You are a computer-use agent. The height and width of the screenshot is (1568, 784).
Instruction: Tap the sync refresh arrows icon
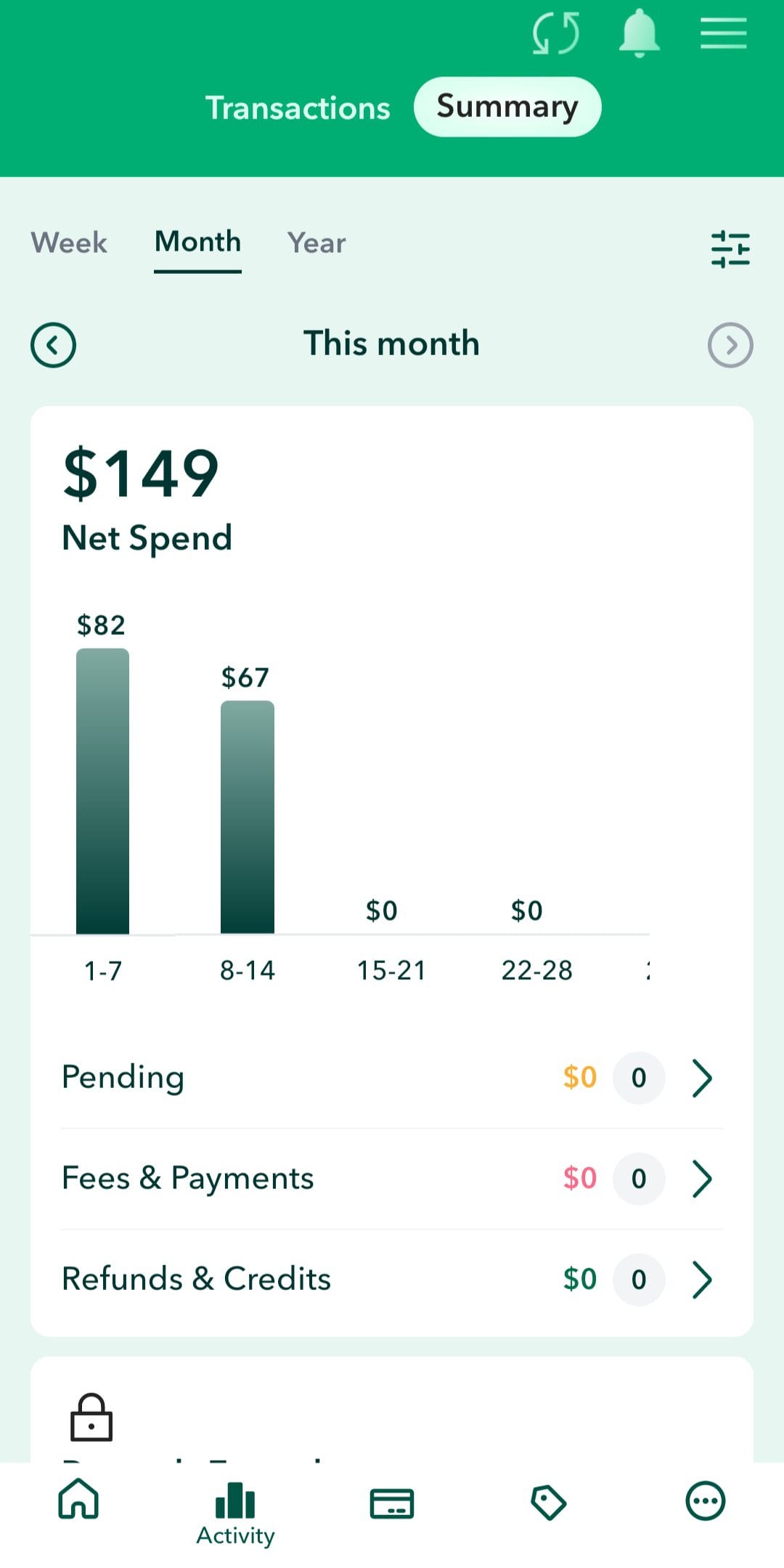point(556,33)
